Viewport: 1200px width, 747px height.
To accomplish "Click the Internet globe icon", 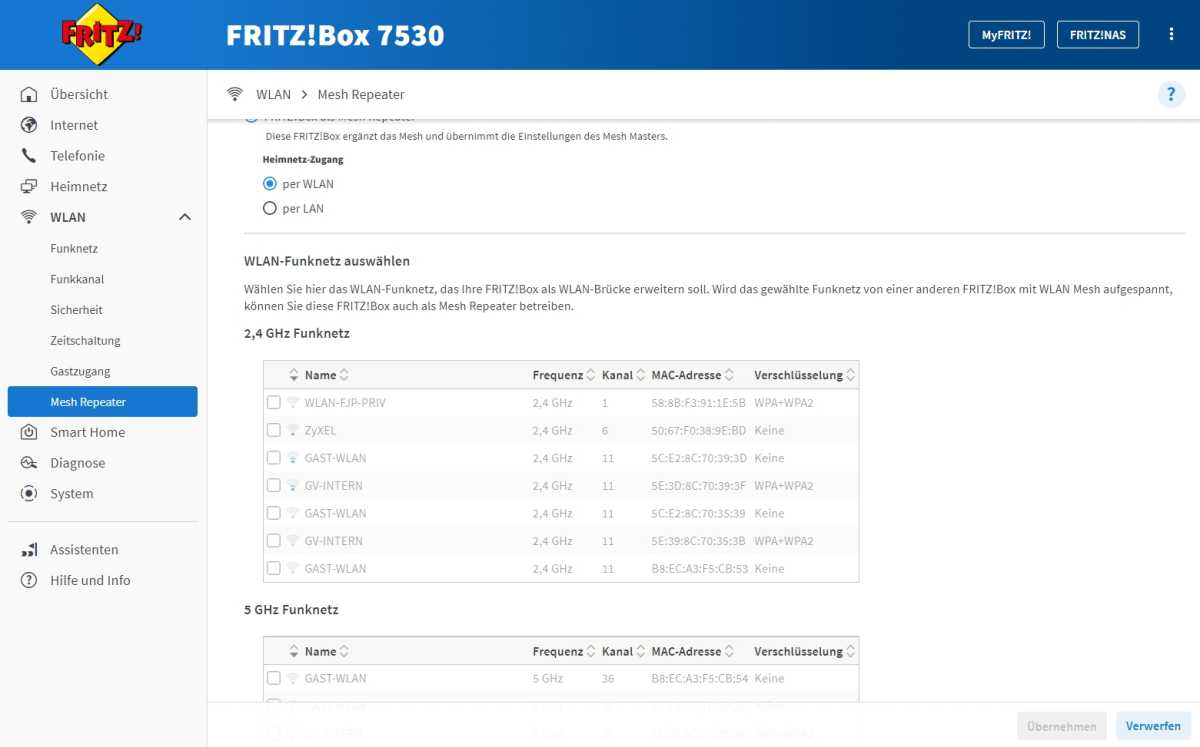I will [29, 125].
